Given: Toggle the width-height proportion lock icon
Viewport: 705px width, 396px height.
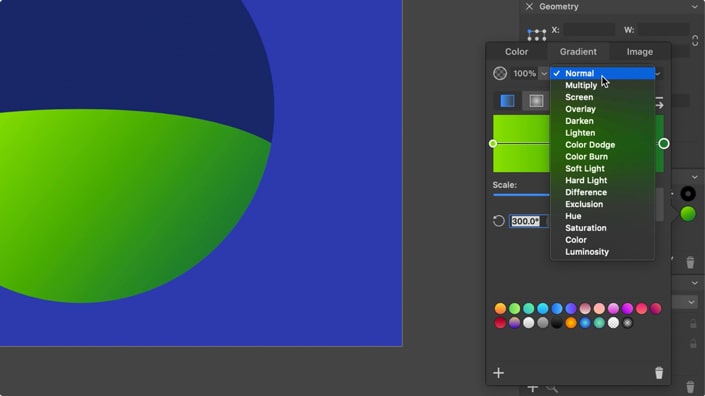Looking at the screenshot, I should tap(695, 40).
